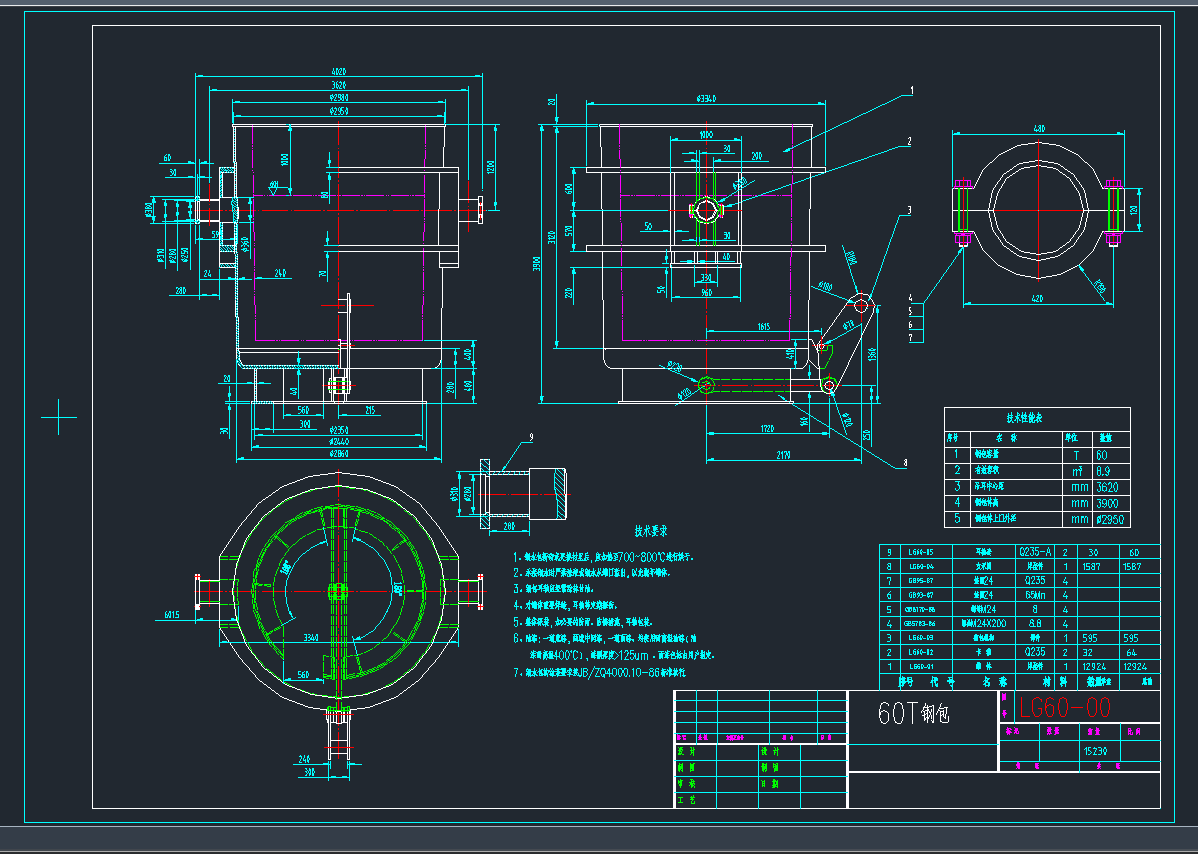1198x854 pixels.
Task: Select the ø3340 top dimension in side view
Action: pos(708,98)
